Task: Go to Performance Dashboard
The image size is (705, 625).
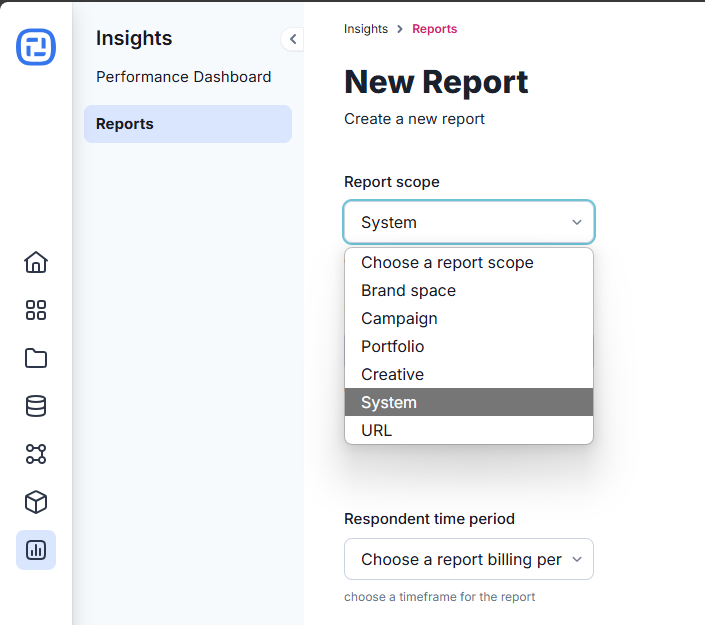Action: (x=183, y=77)
